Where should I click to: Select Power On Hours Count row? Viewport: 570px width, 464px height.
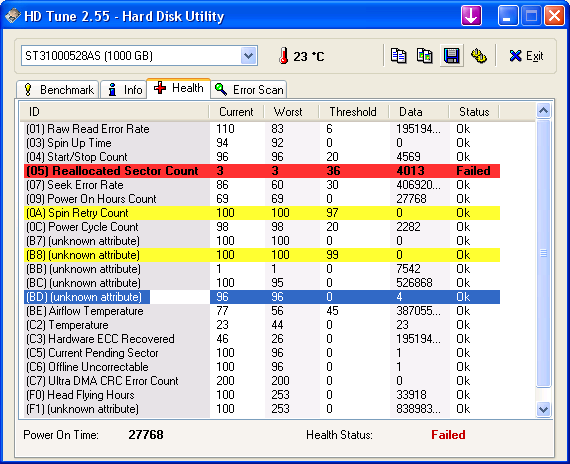[262, 199]
